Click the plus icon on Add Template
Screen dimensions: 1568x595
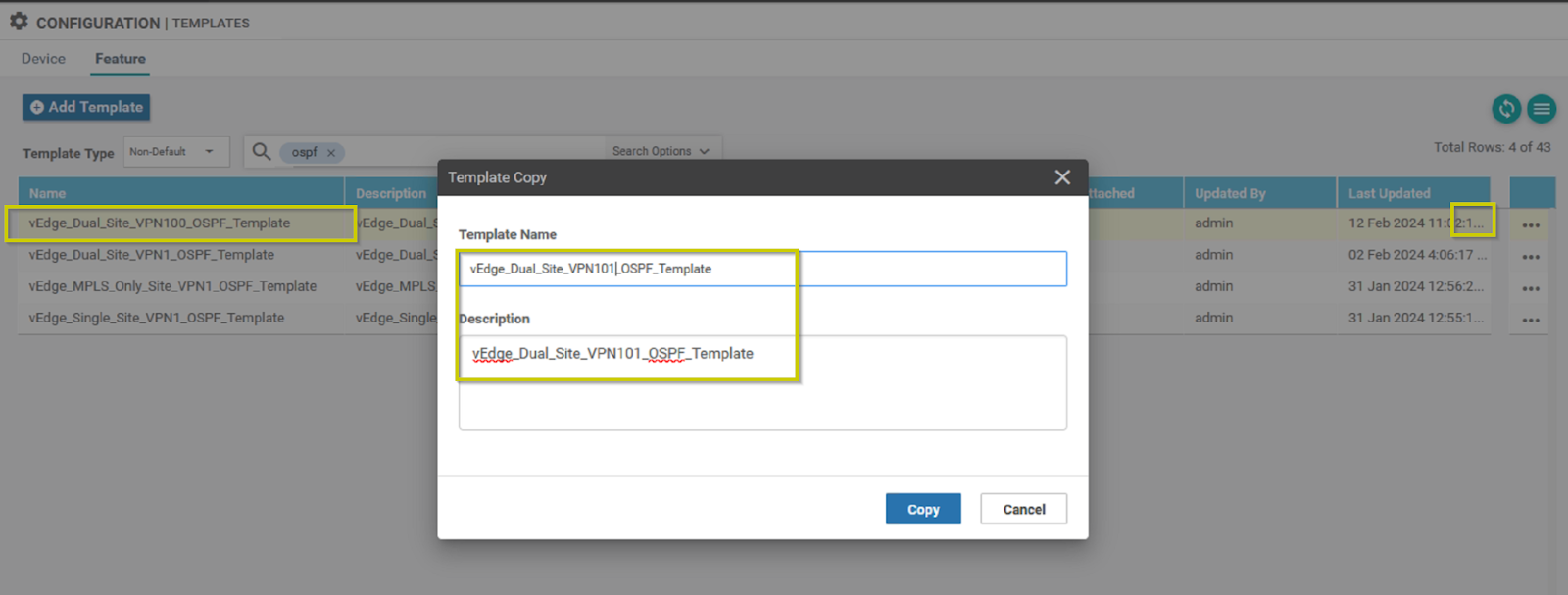point(37,107)
